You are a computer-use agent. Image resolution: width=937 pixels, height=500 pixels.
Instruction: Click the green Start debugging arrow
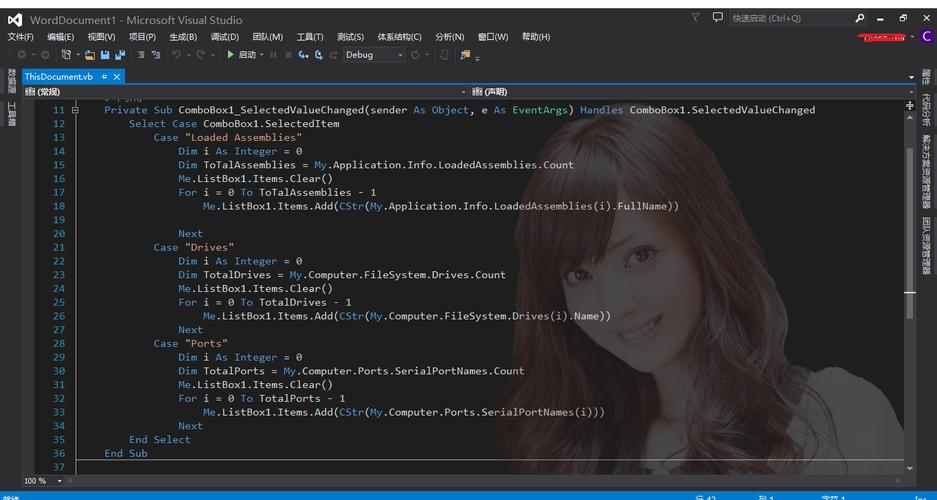[x=231, y=55]
